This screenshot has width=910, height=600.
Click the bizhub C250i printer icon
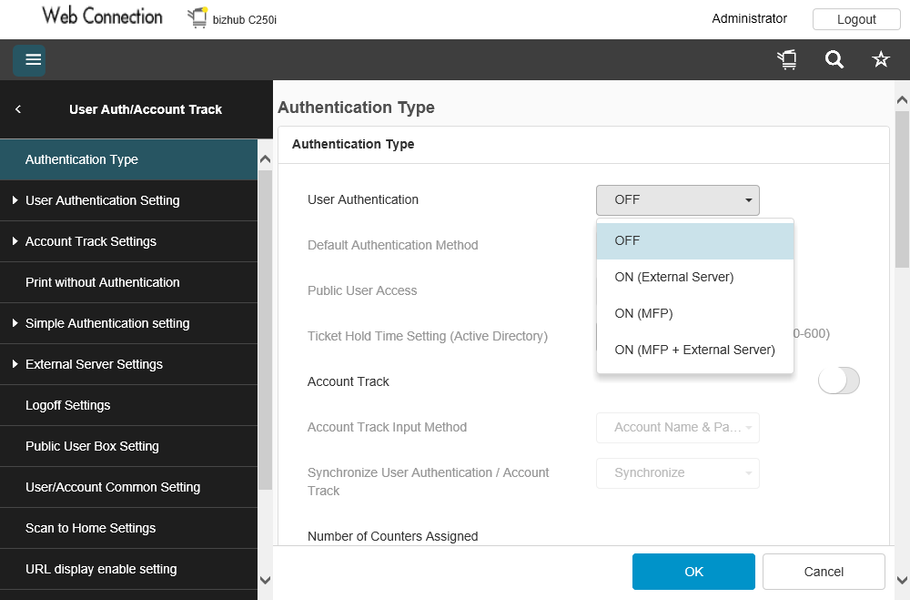pos(197,18)
